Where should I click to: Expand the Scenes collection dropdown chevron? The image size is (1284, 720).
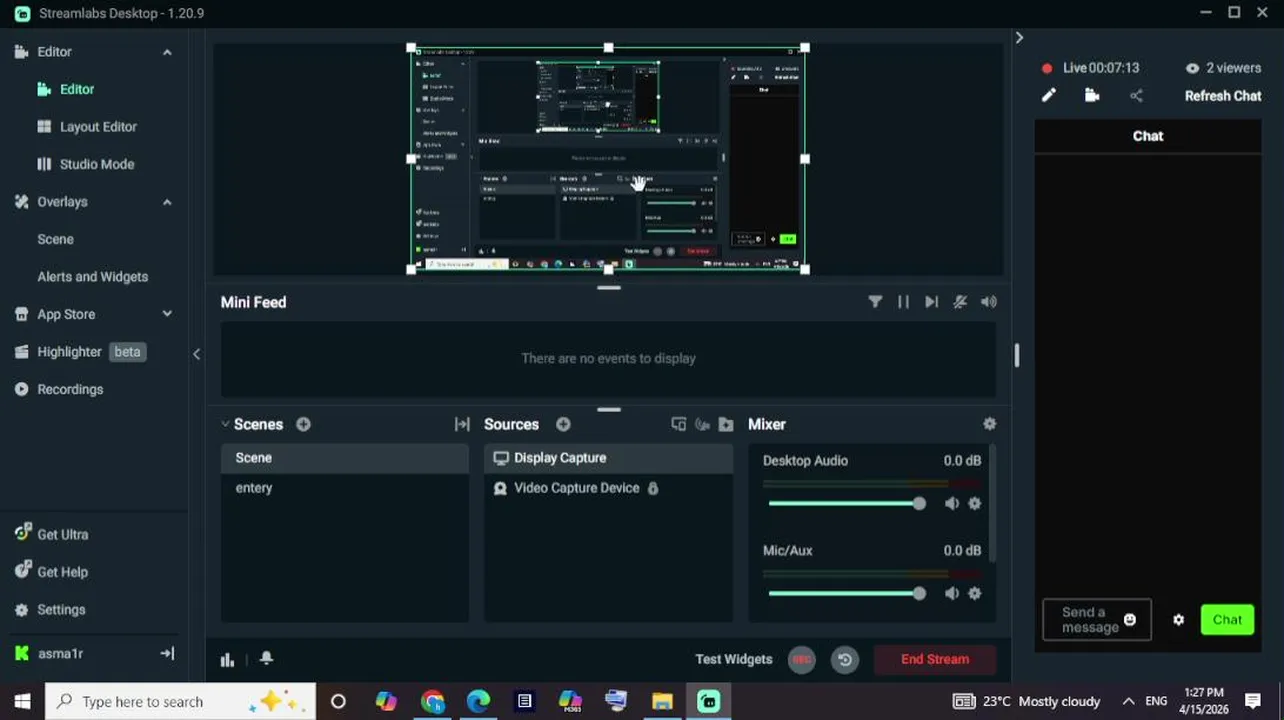tap(225, 424)
